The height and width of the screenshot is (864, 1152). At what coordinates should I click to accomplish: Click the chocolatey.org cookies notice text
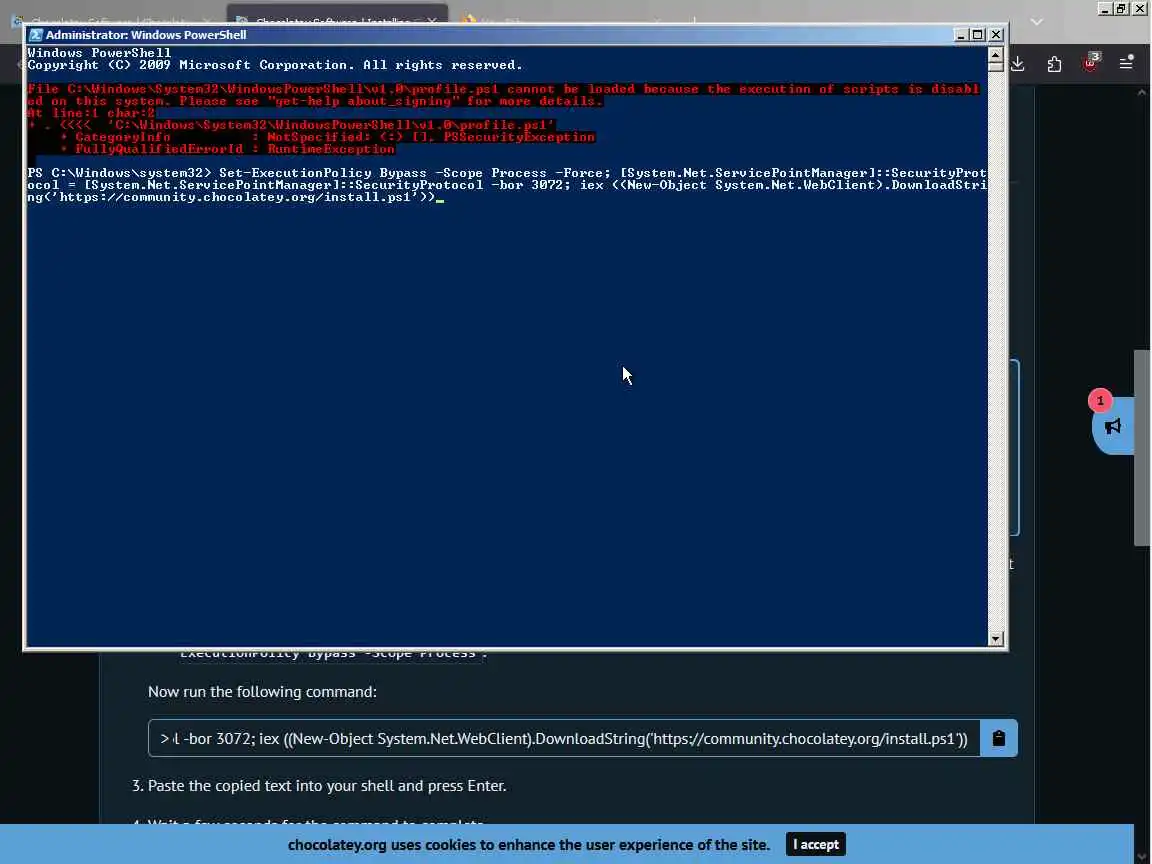coord(529,845)
